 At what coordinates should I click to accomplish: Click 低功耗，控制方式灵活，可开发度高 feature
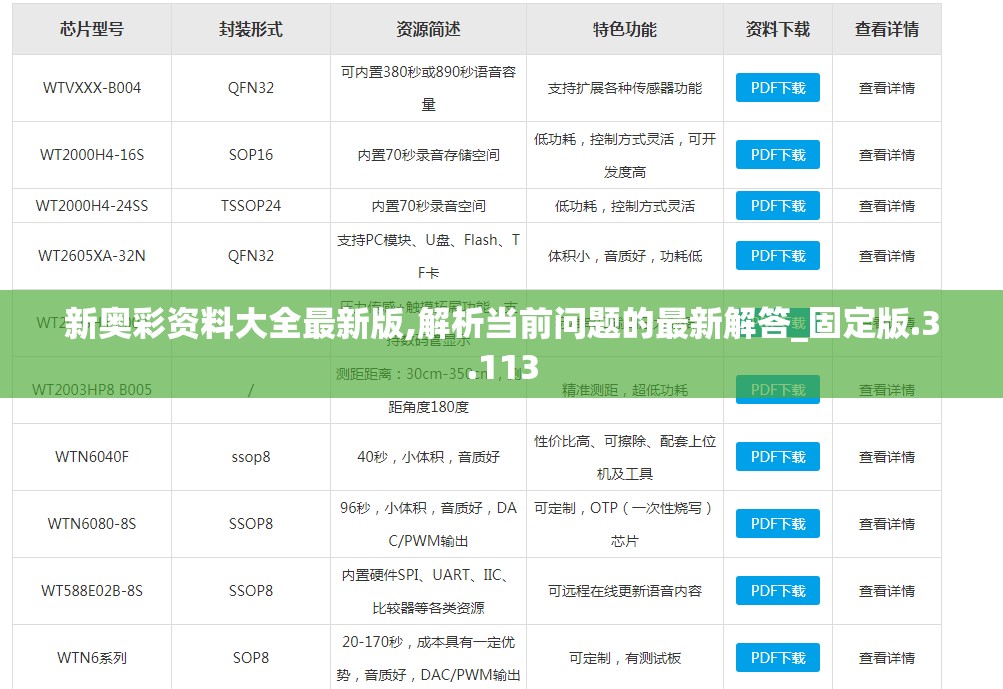point(625,155)
